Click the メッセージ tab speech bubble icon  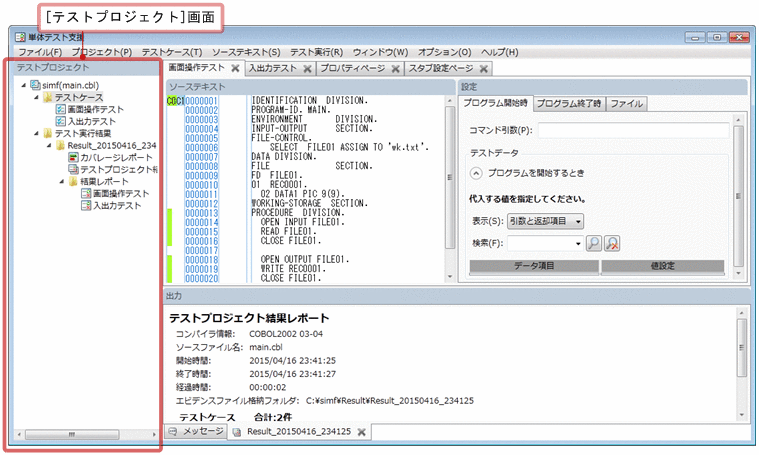(x=173, y=431)
